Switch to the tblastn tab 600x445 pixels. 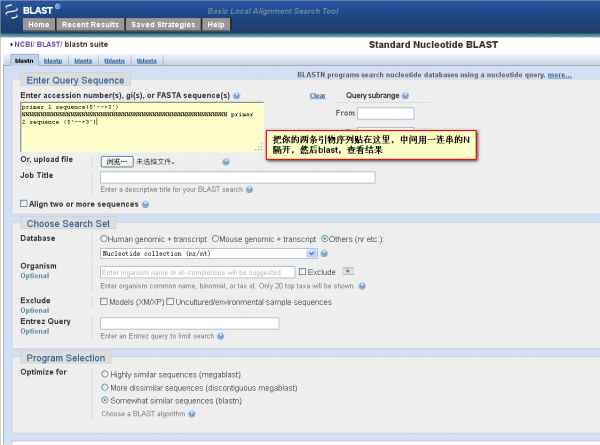tap(114, 61)
